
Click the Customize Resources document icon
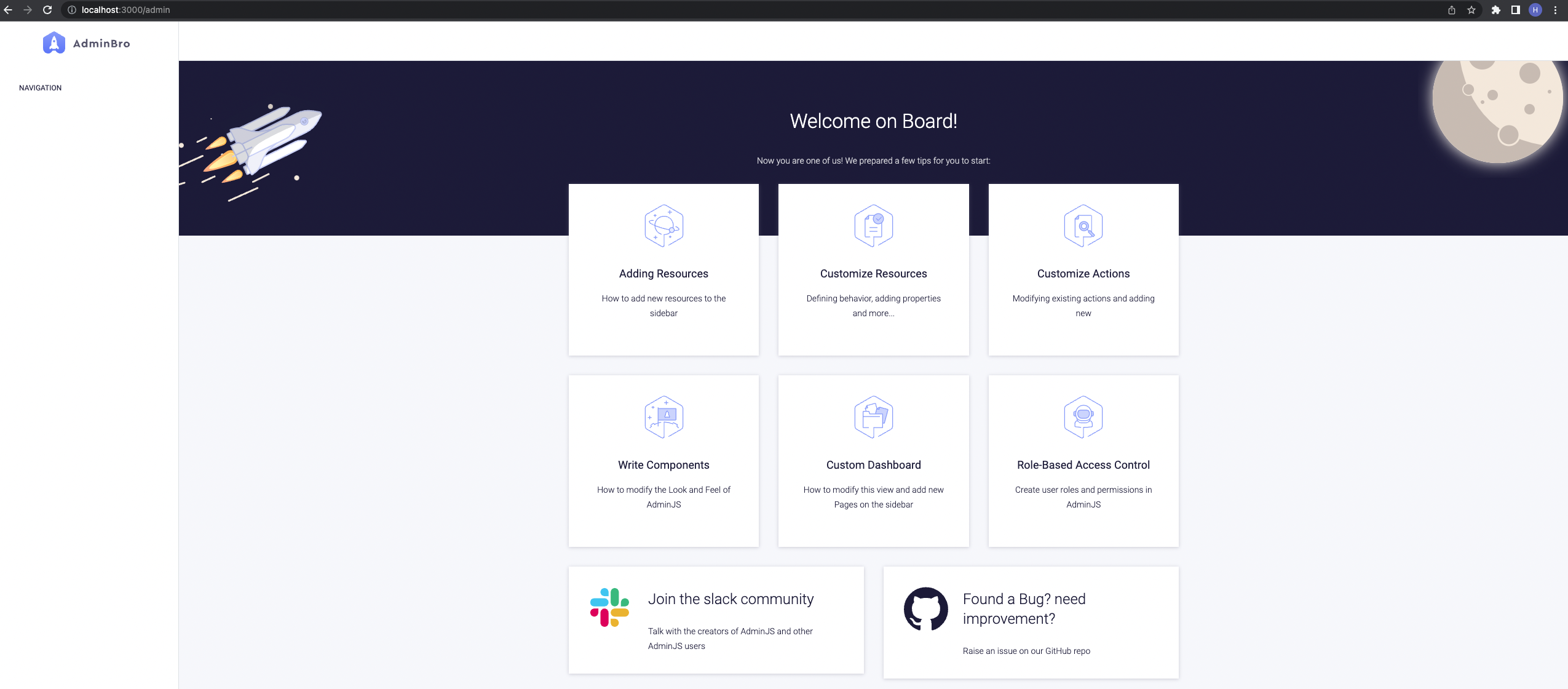(x=873, y=225)
